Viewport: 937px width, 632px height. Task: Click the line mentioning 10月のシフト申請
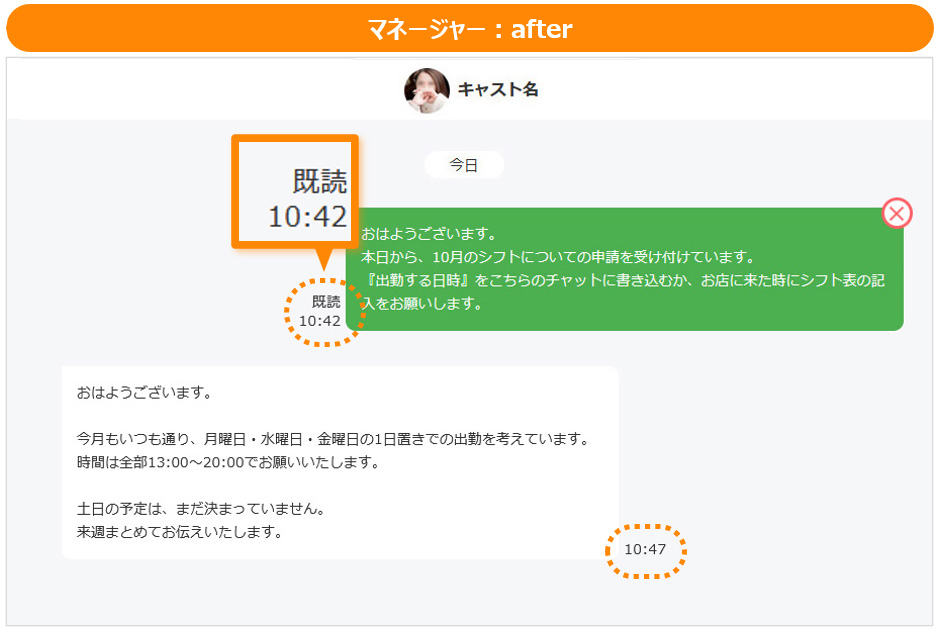coord(558,257)
